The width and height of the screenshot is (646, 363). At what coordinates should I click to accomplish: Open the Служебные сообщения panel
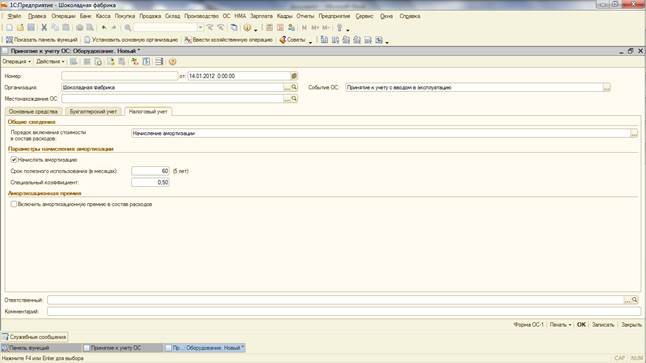pyautogui.click(x=34, y=337)
